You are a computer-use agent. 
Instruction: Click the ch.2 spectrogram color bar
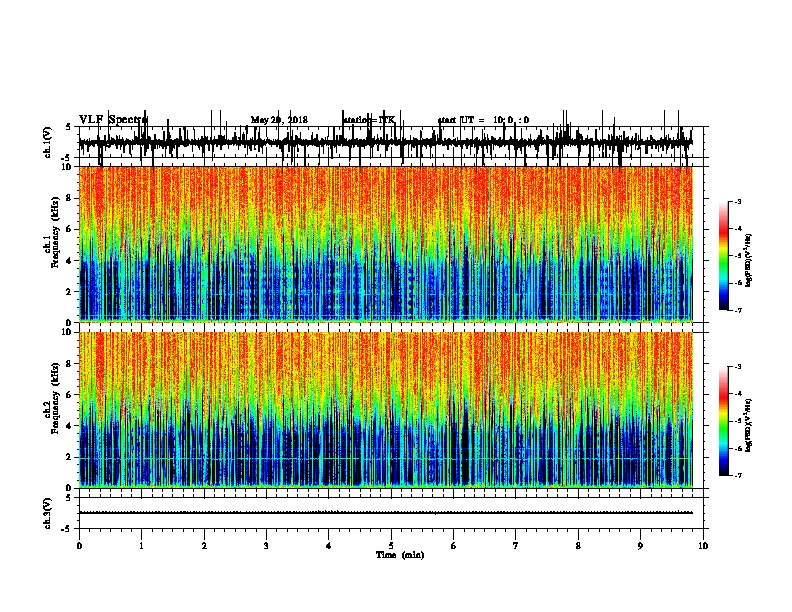point(724,421)
